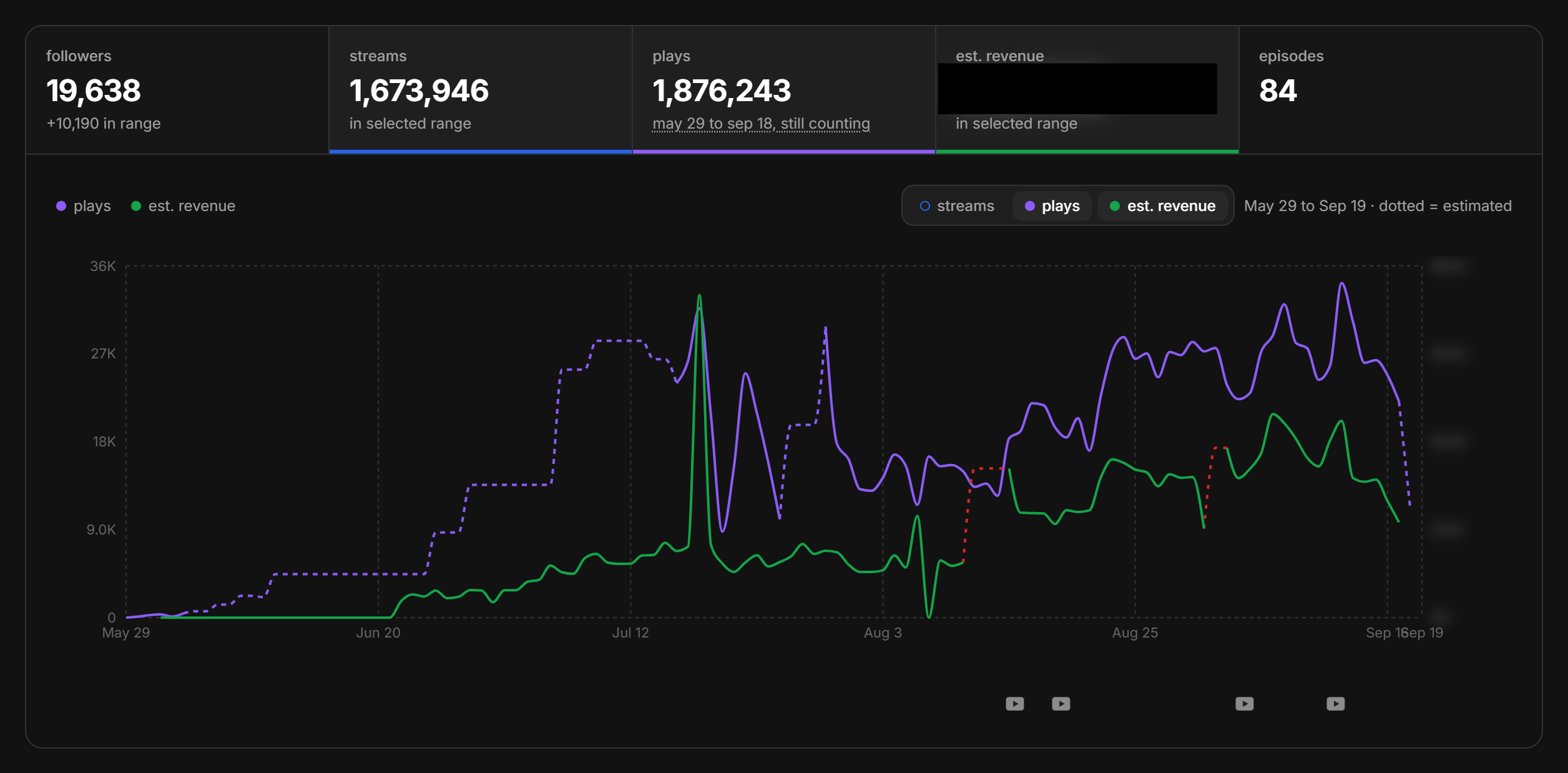Screen dimensions: 1568x773
Task: Click the redacted est. revenue value
Action: click(1077, 89)
